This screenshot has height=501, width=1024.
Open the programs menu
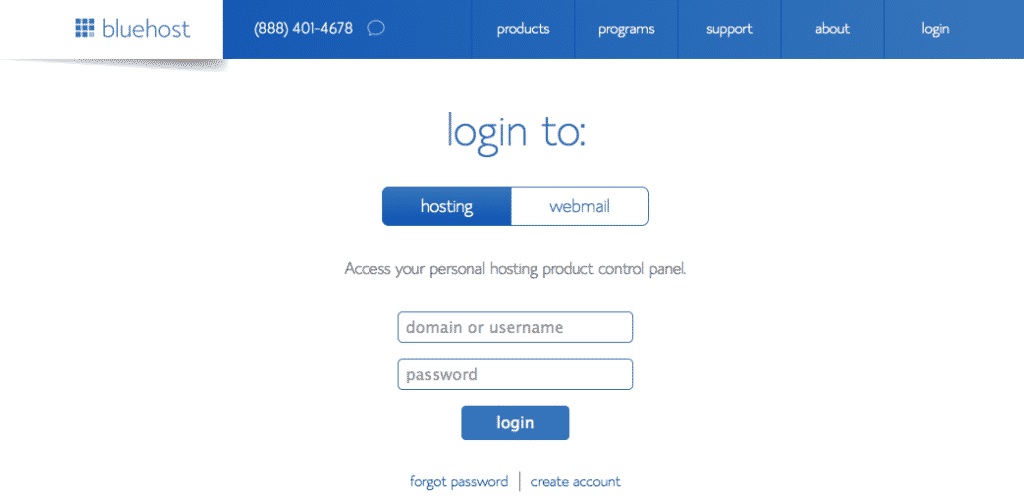coord(626,29)
